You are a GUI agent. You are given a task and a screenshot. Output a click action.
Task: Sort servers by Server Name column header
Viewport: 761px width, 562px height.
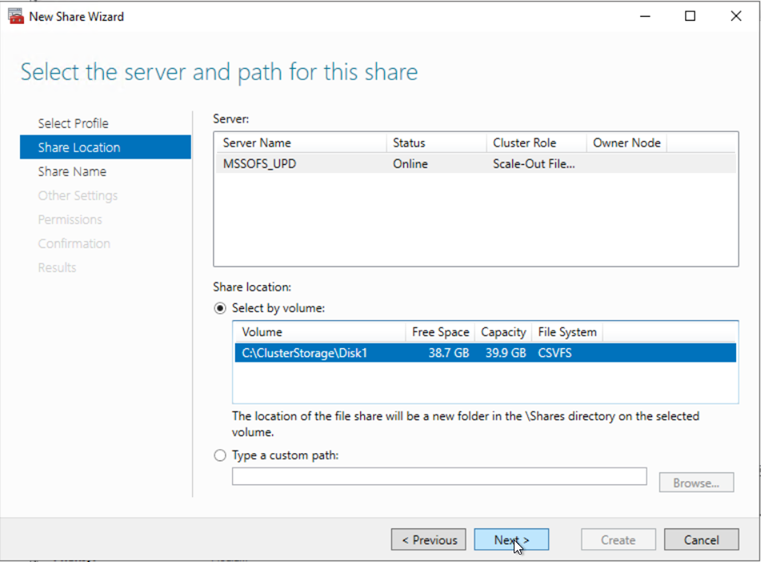tap(300, 143)
